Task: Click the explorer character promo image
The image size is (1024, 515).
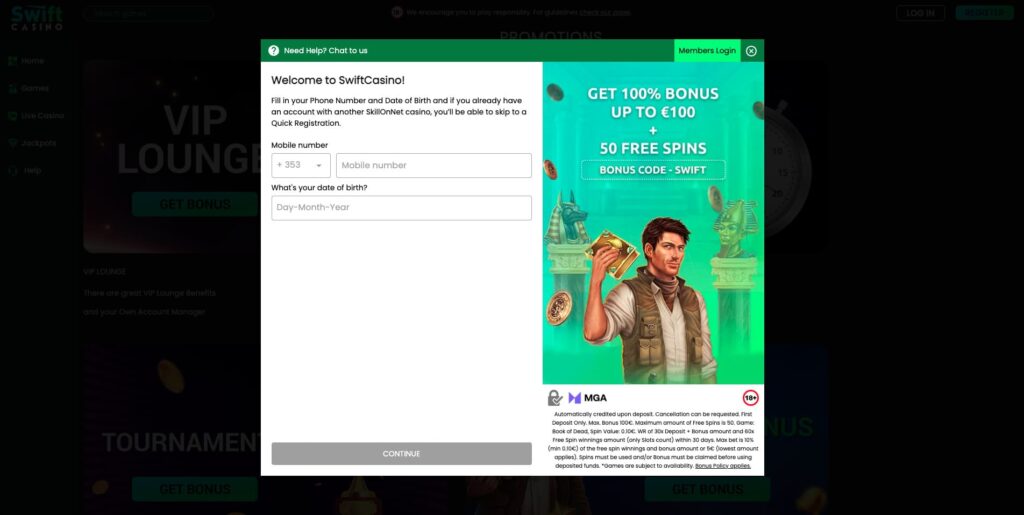Action: click(650, 300)
